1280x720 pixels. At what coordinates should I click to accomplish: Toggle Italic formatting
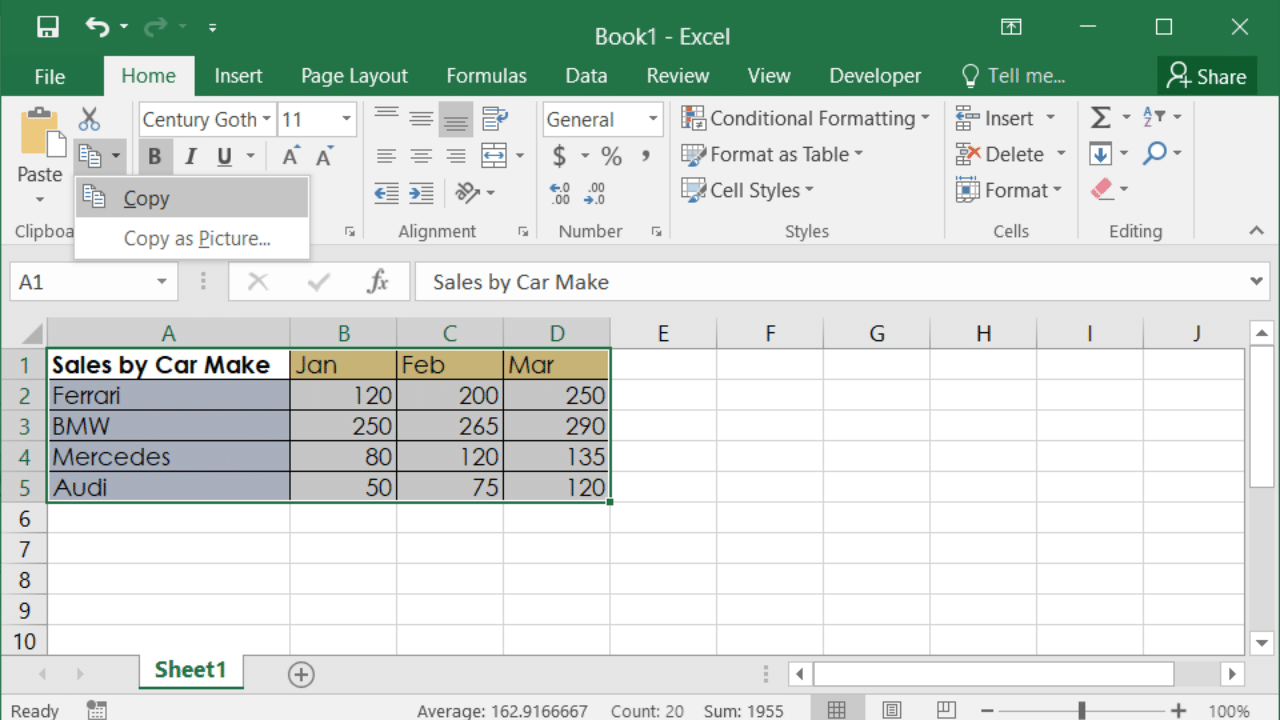click(x=190, y=156)
